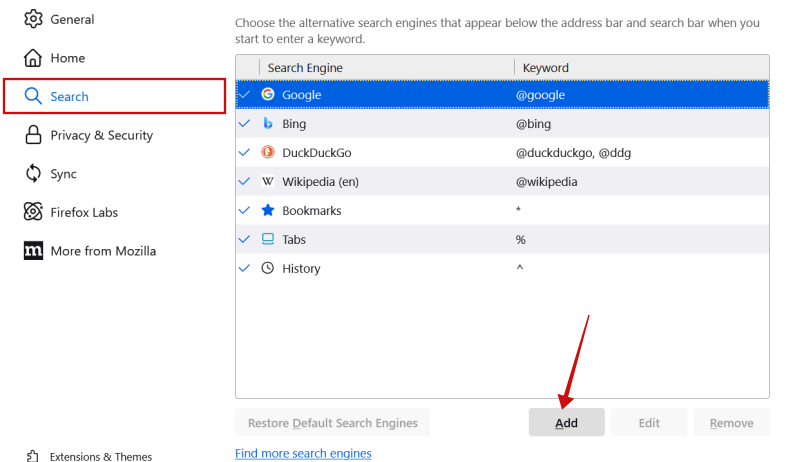Viewport: 800px width, 462px height.
Task: Click the Firefox Labs atom icon
Action: point(33,212)
